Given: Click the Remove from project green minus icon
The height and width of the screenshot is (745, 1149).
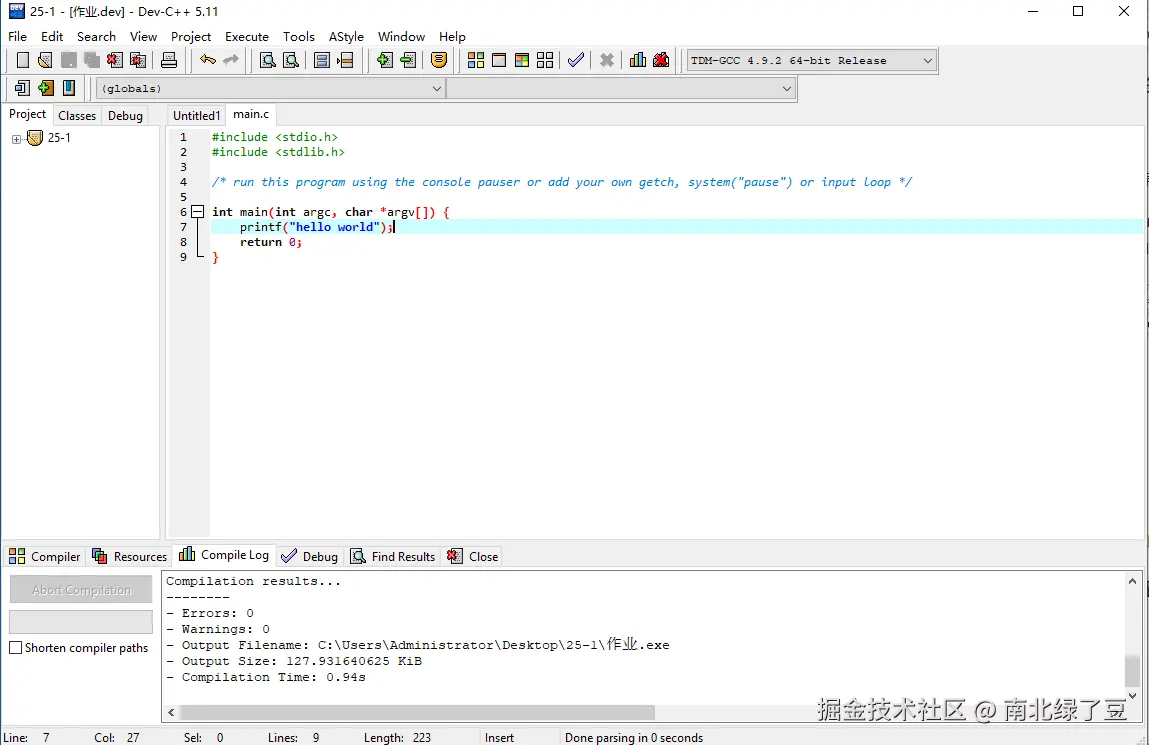Looking at the screenshot, I should coord(408,60).
